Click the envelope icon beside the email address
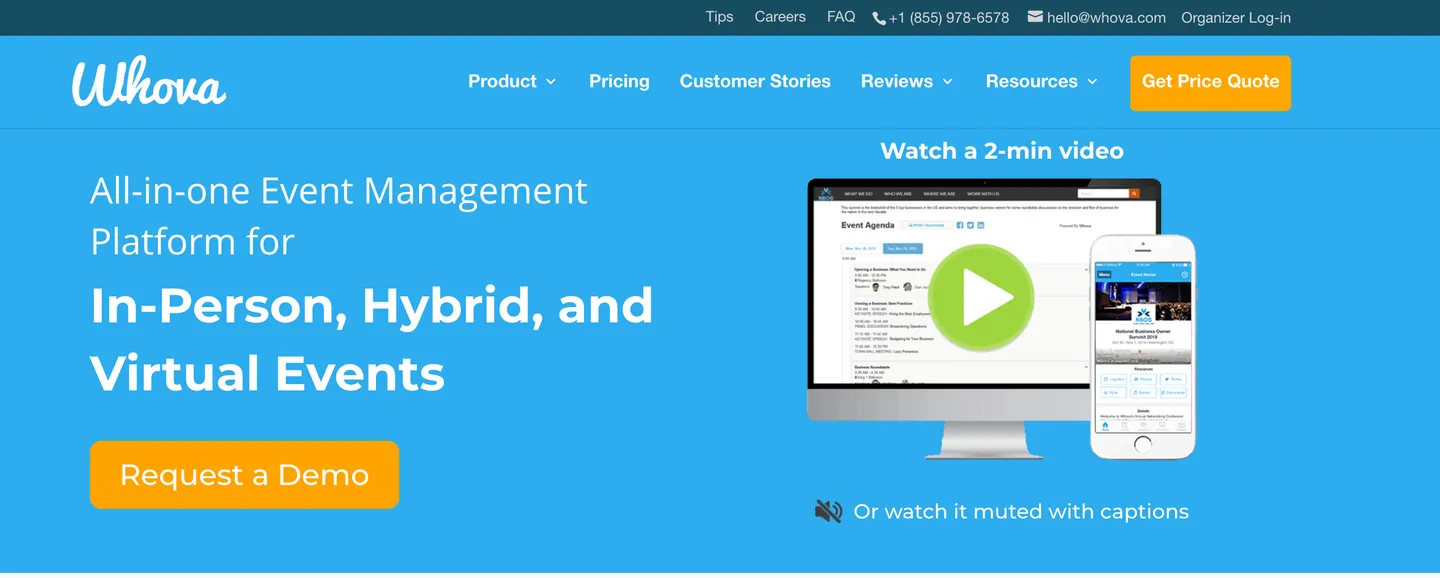This screenshot has height=578, width=1440. pos(1035,17)
